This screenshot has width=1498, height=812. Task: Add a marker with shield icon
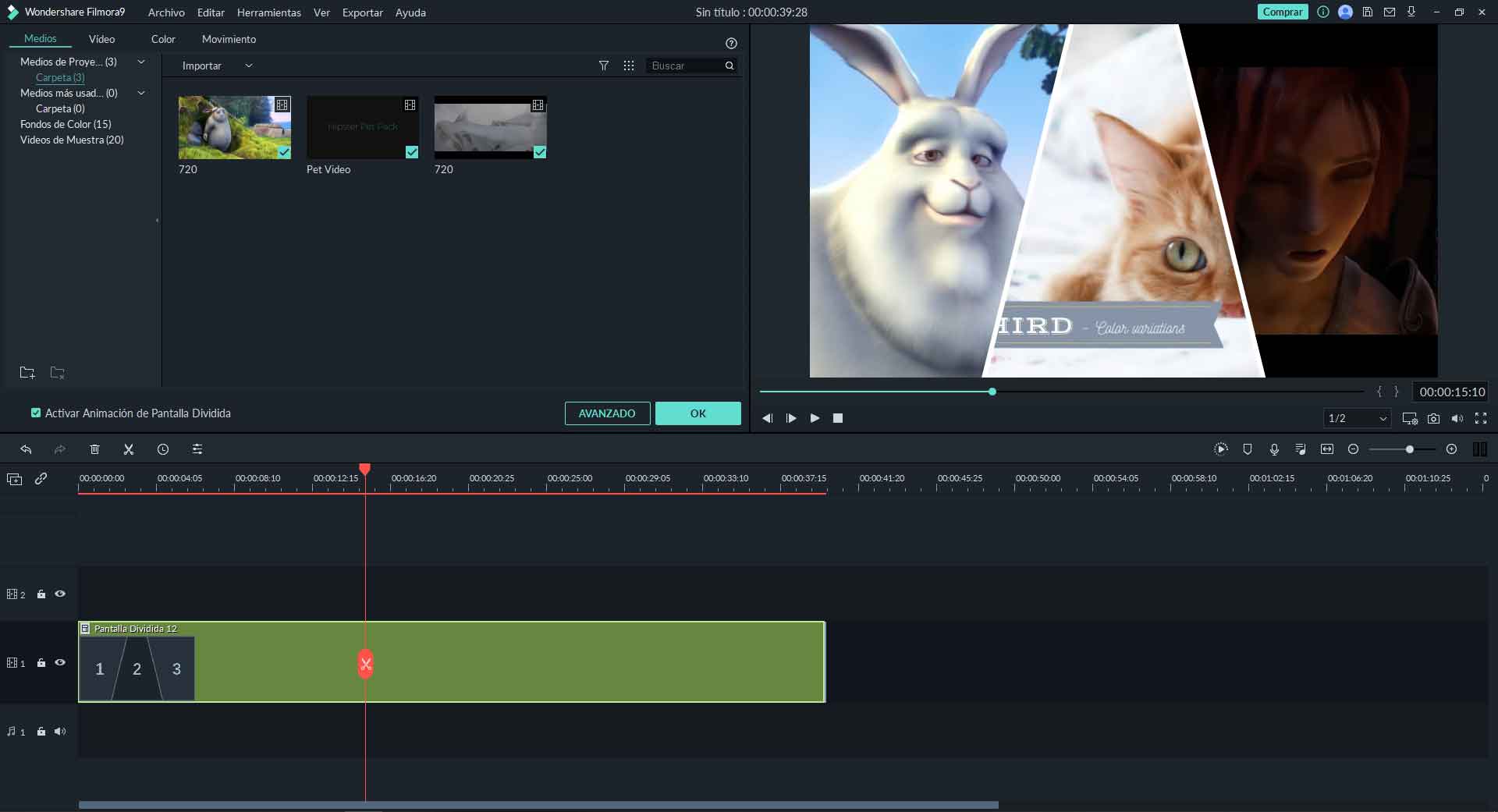[x=1248, y=449]
